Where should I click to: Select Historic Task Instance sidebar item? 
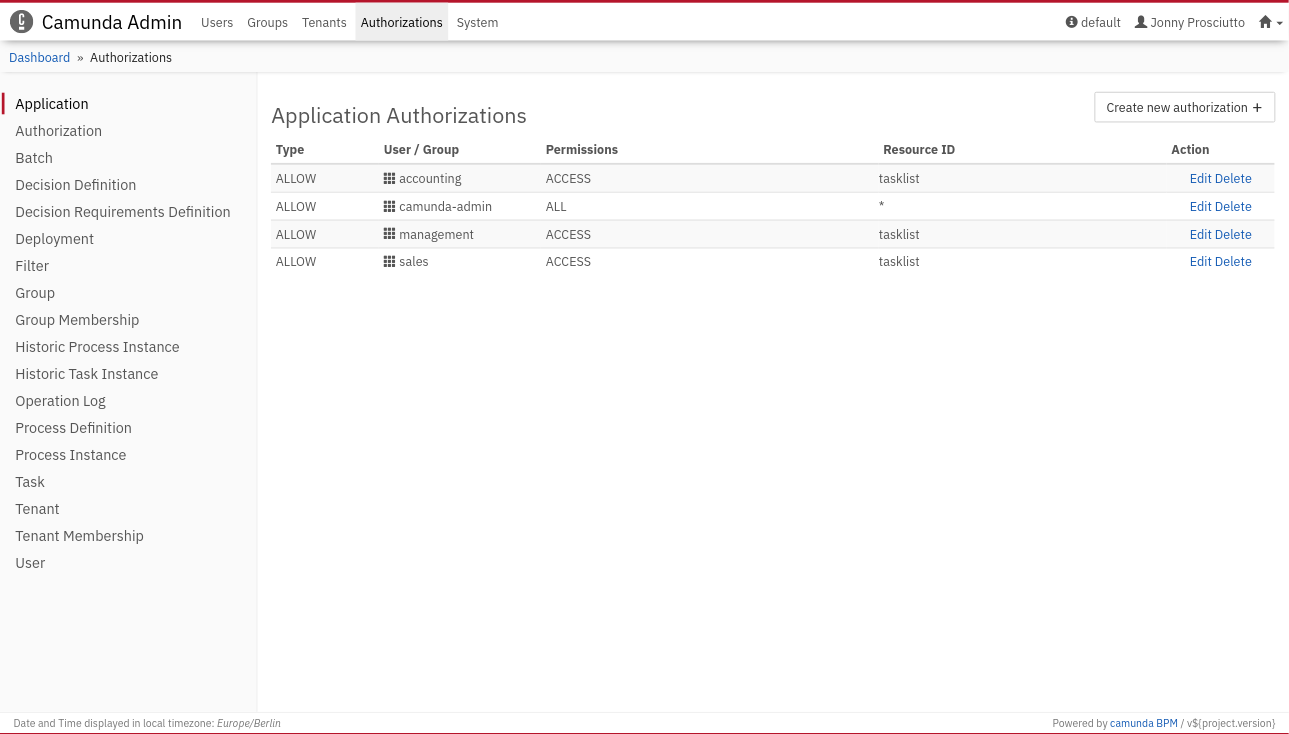point(87,374)
